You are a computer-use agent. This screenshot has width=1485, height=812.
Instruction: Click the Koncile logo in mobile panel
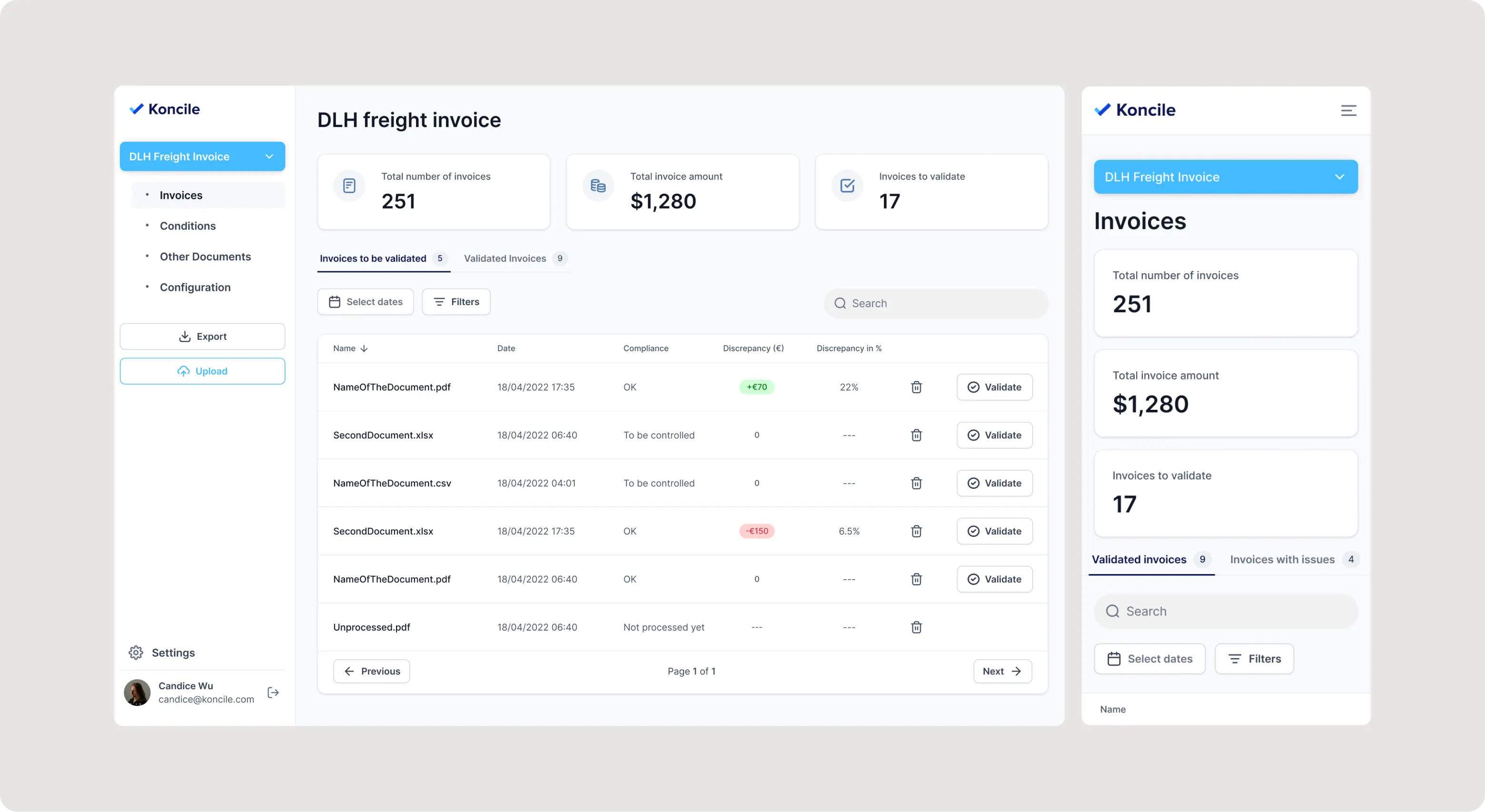(x=1135, y=109)
